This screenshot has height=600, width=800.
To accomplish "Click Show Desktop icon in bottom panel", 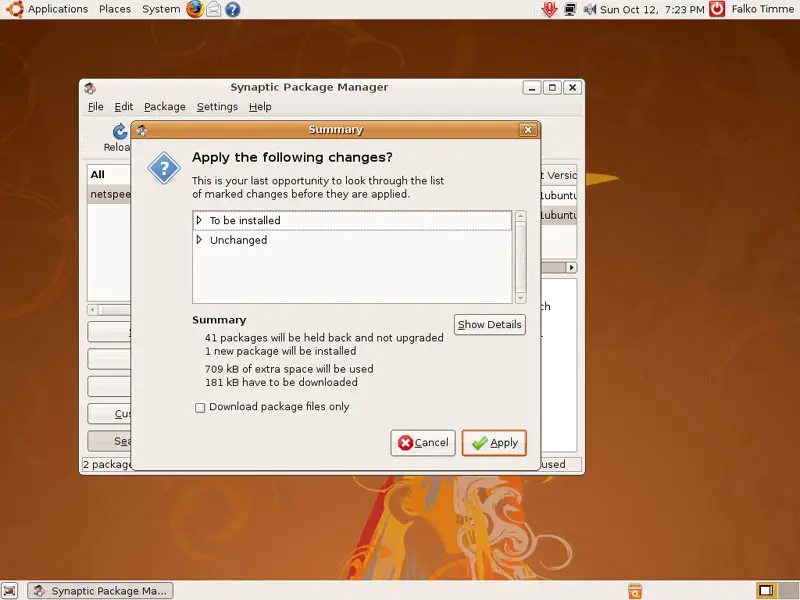I will [9, 591].
